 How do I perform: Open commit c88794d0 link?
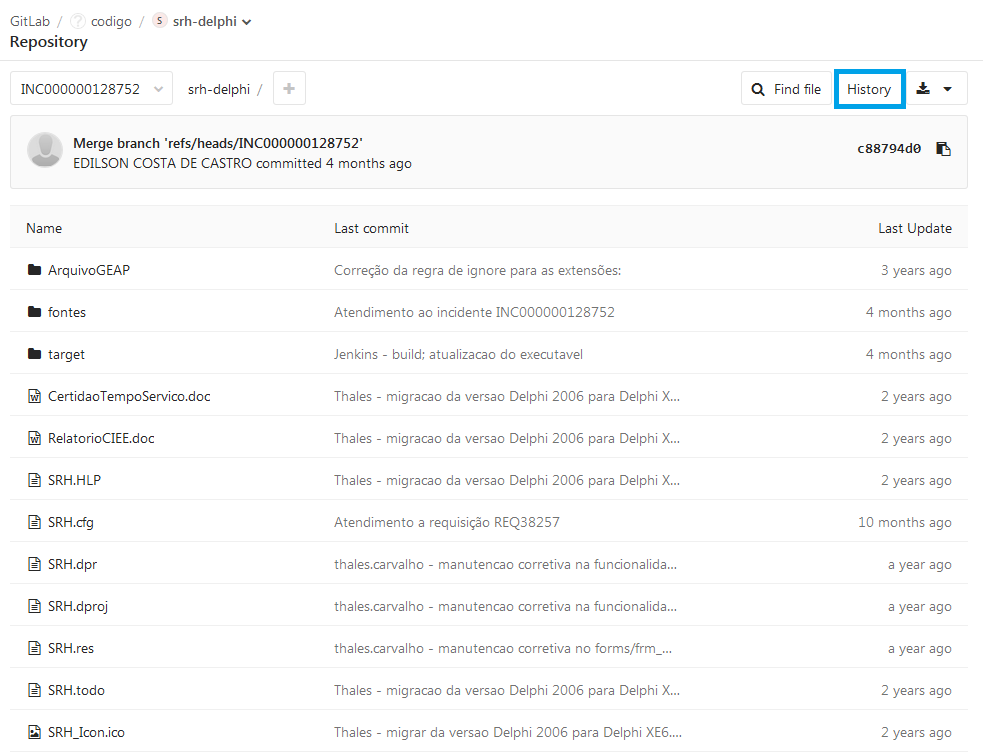[x=889, y=149]
